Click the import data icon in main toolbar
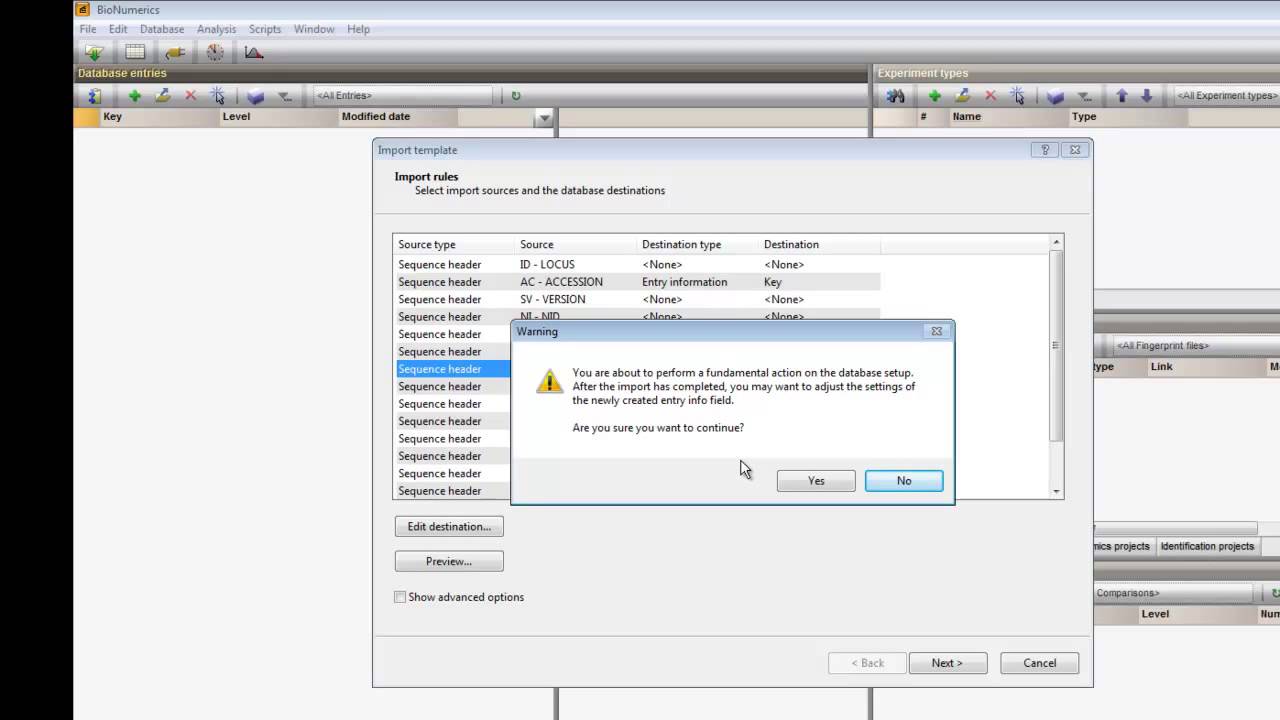Image resolution: width=1280 pixels, height=720 pixels. coord(94,52)
